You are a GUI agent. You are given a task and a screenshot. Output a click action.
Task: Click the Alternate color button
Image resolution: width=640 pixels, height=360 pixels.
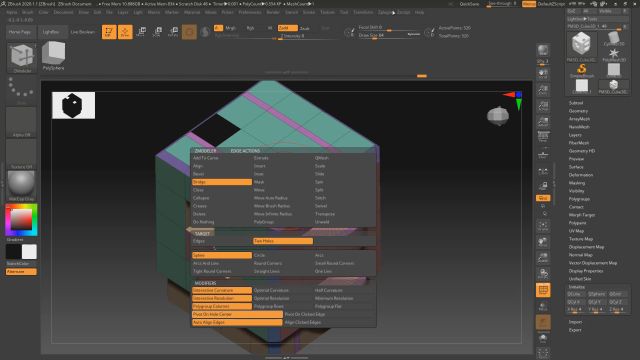(x=21, y=272)
